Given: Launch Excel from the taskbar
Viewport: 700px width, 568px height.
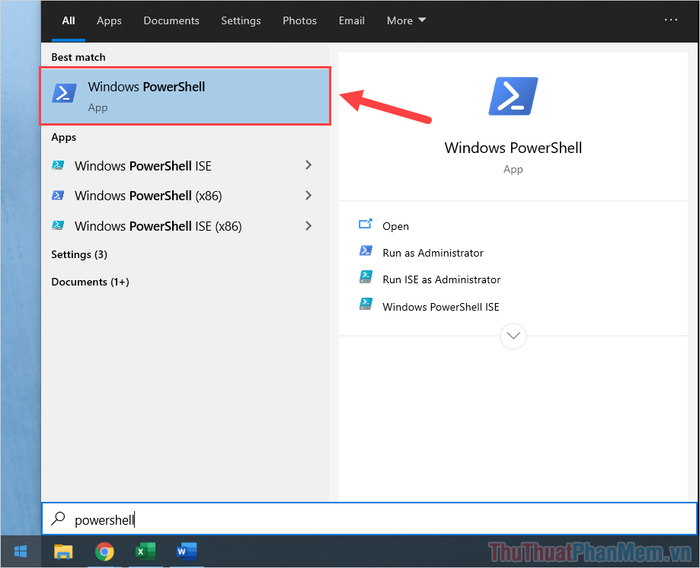Looking at the screenshot, I should pyautogui.click(x=146, y=551).
